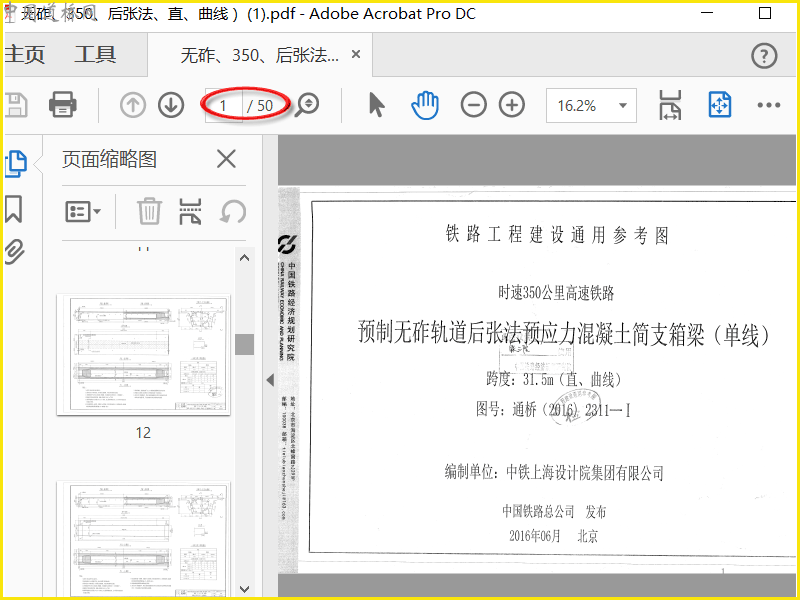Click the Print icon in the toolbar

click(63, 105)
